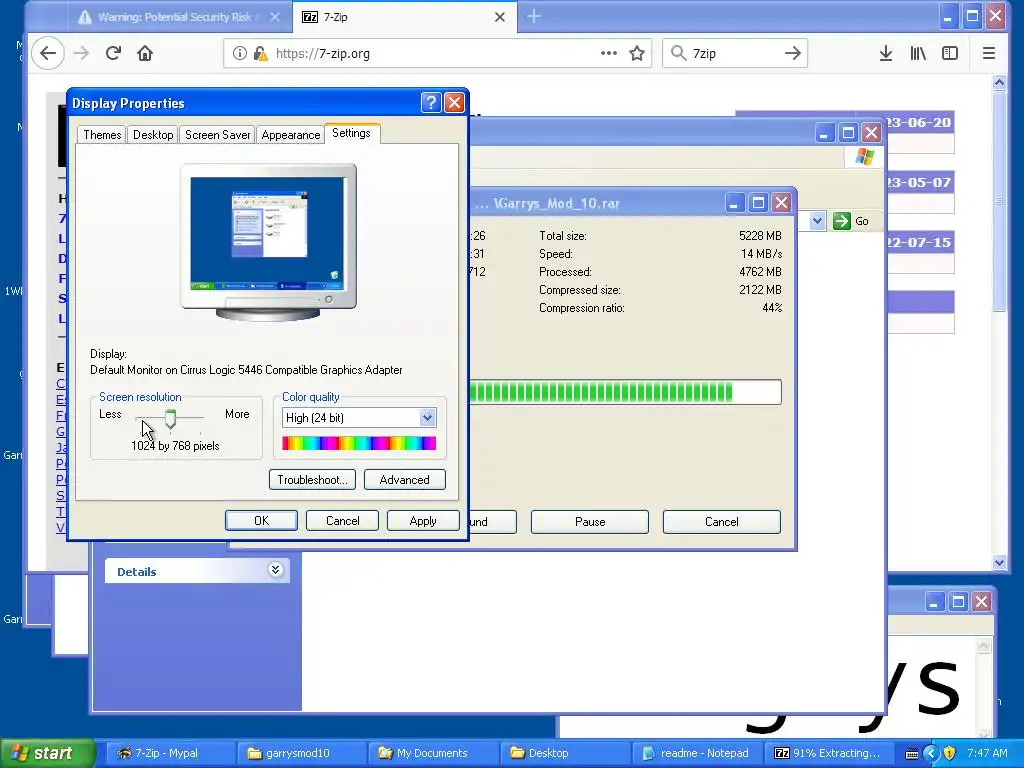
Task: Open a new tab with plus
Action: [534, 16]
